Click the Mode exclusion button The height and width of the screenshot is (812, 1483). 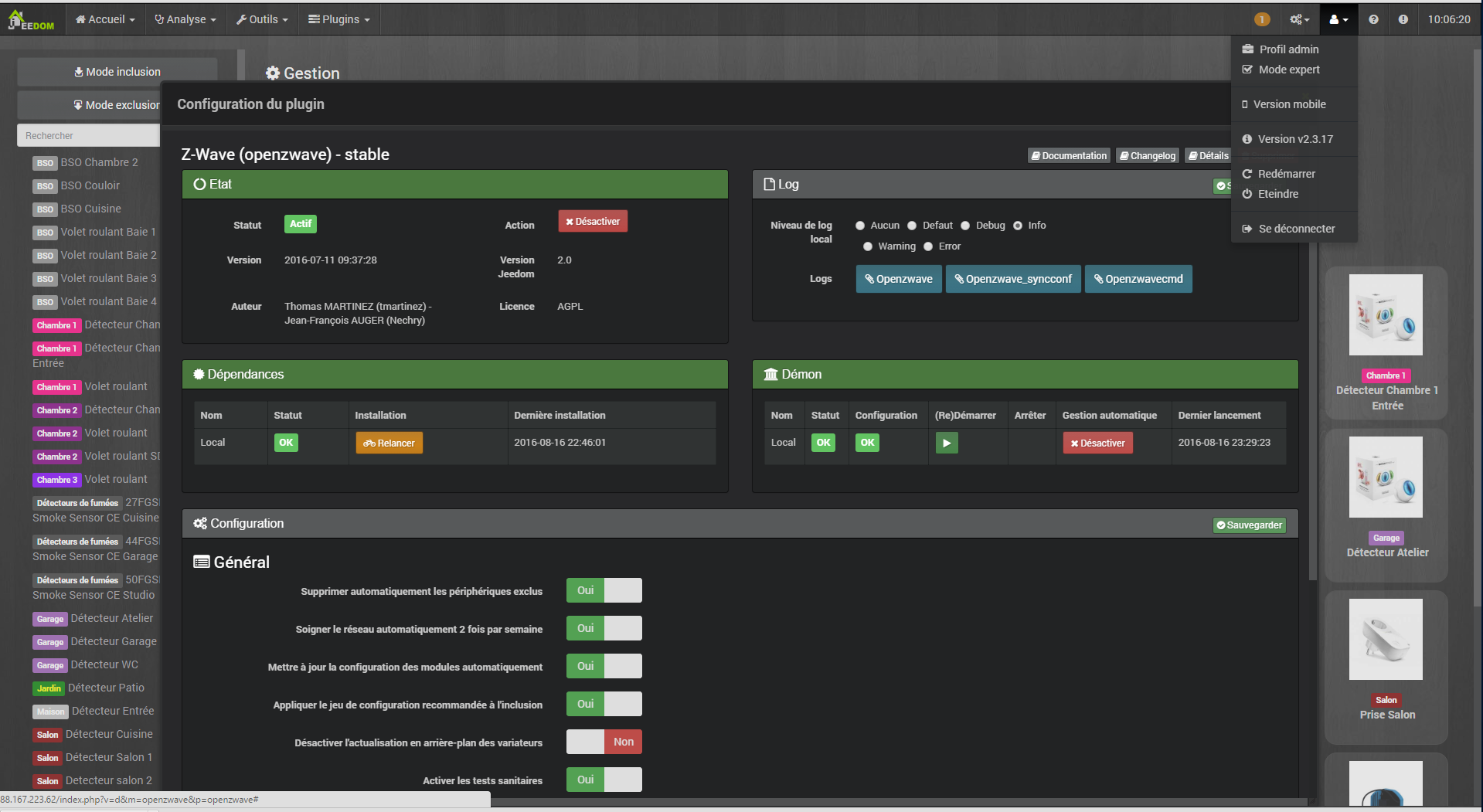pyautogui.click(x=88, y=105)
